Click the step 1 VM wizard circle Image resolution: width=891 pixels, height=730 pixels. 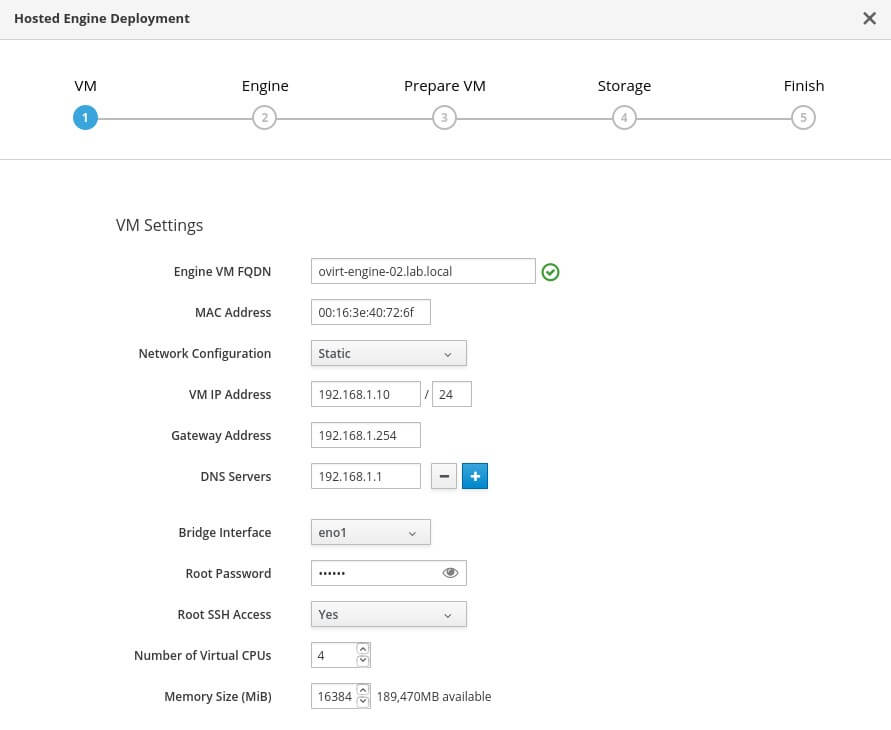point(85,118)
